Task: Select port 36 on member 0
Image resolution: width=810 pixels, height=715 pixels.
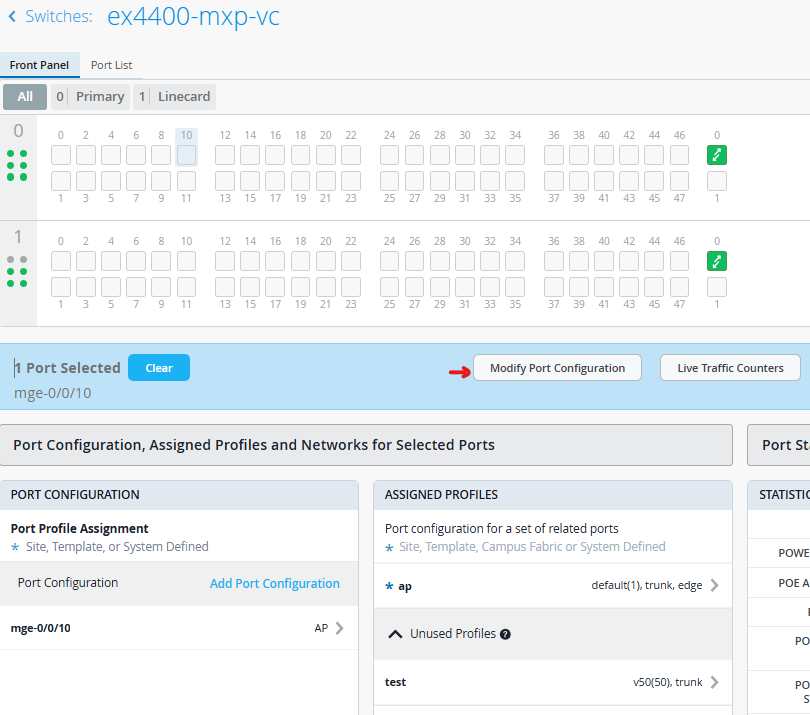Action: tap(554, 155)
